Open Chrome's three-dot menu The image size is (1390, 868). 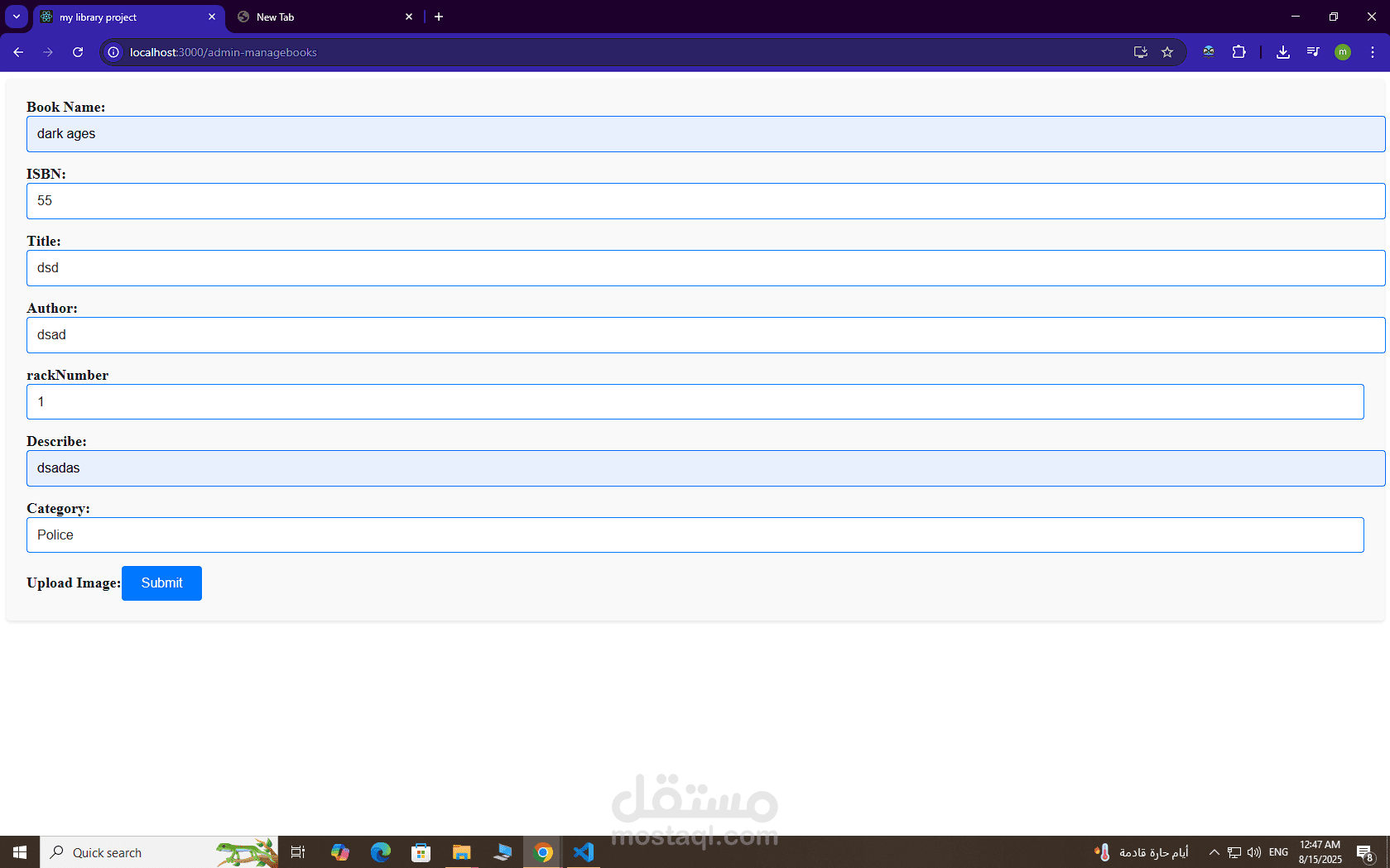coord(1373,52)
